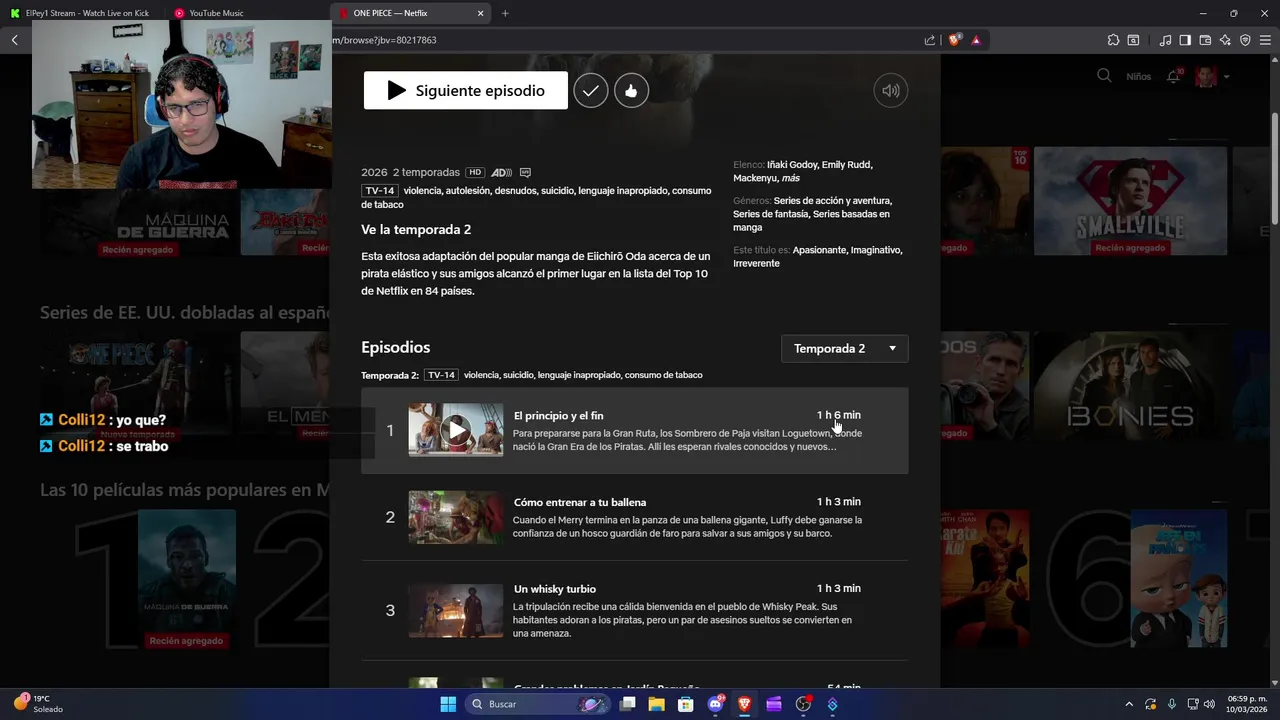Open Brave Shields lion icon
This screenshot has width=1280, height=720.
point(955,40)
